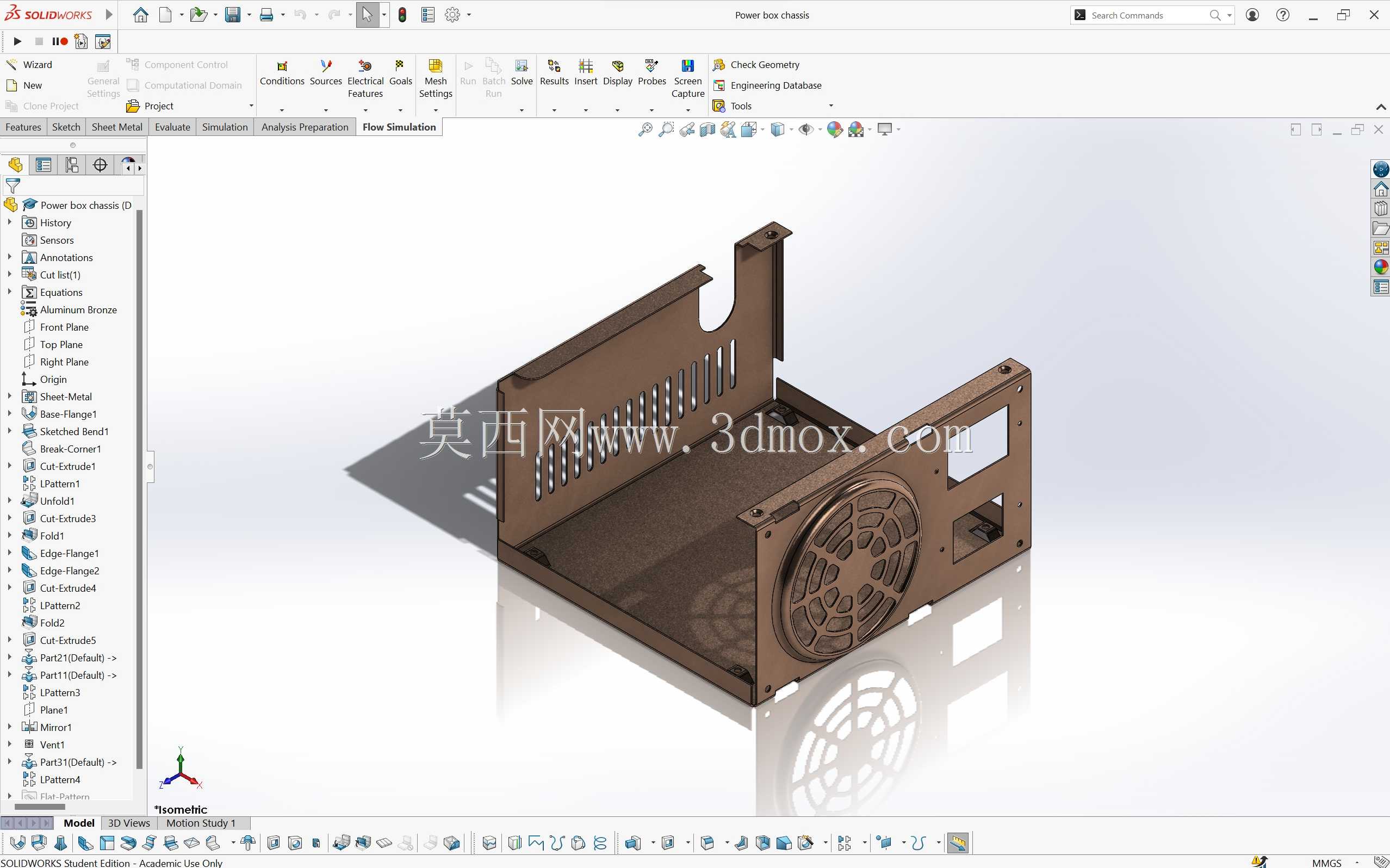Click the macro play button
1390x868 pixels.
[17, 41]
